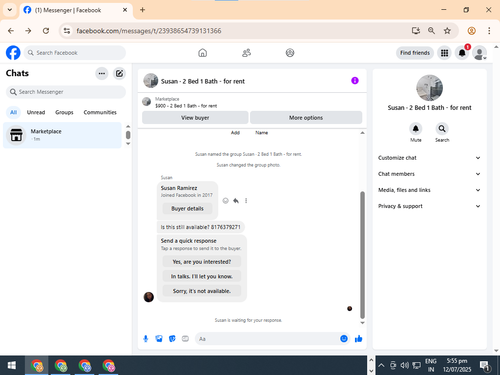Open the first Chrome icon in taskbar
Screen dimensions: 500x375
(x=37, y=365)
